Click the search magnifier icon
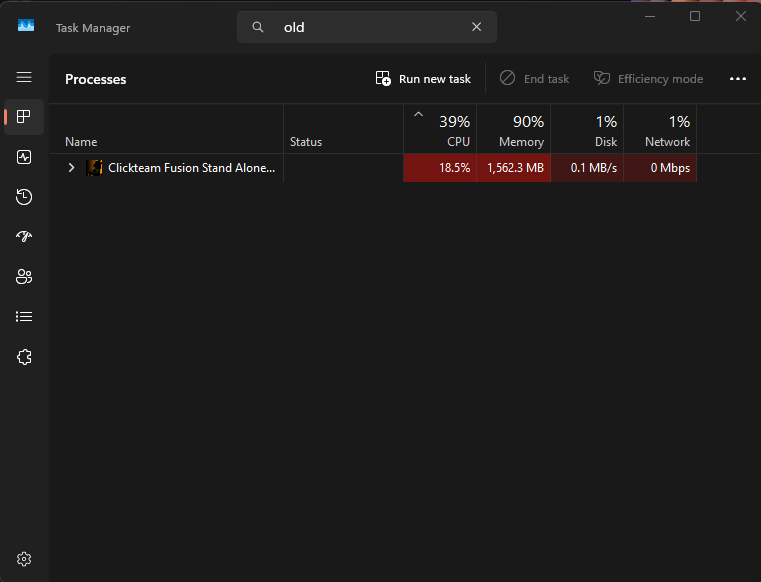Image resolution: width=761 pixels, height=582 pixels. 258,27
